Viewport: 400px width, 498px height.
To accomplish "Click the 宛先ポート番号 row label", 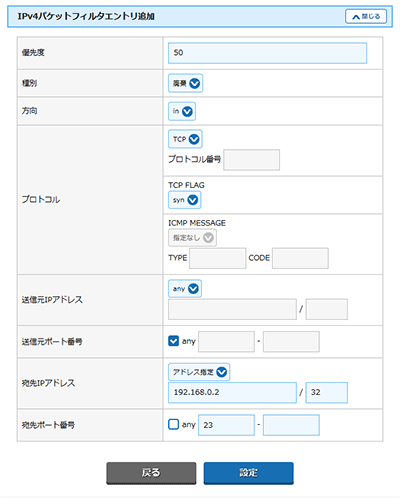I will (48, 425).
